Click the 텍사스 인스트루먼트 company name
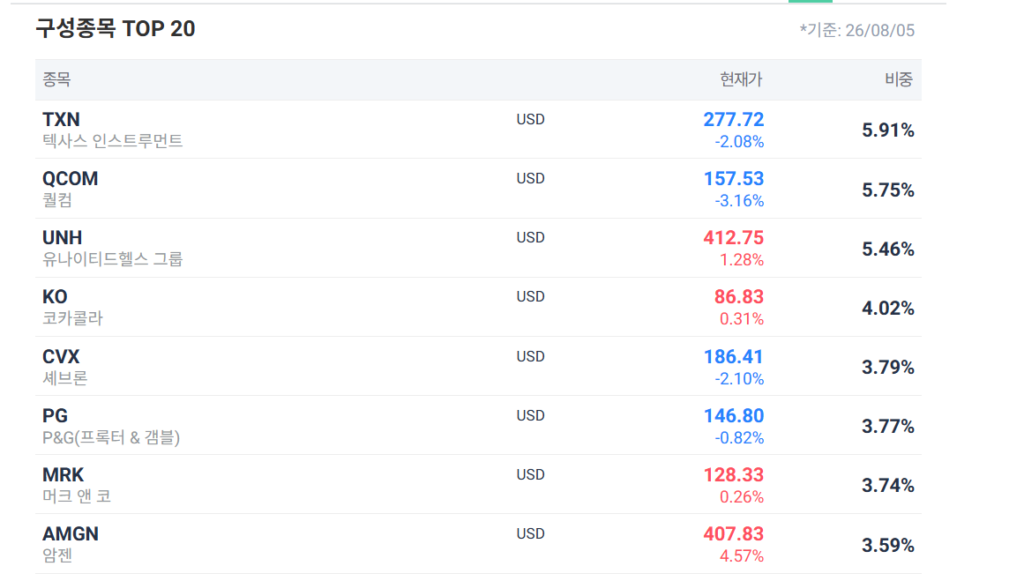 (x=112, y=141)
